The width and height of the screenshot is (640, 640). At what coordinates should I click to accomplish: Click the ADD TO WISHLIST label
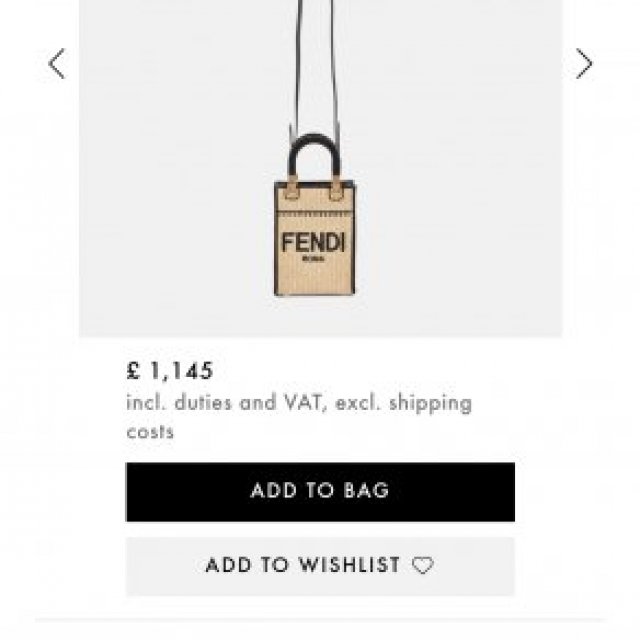click(x=303, y=566)
